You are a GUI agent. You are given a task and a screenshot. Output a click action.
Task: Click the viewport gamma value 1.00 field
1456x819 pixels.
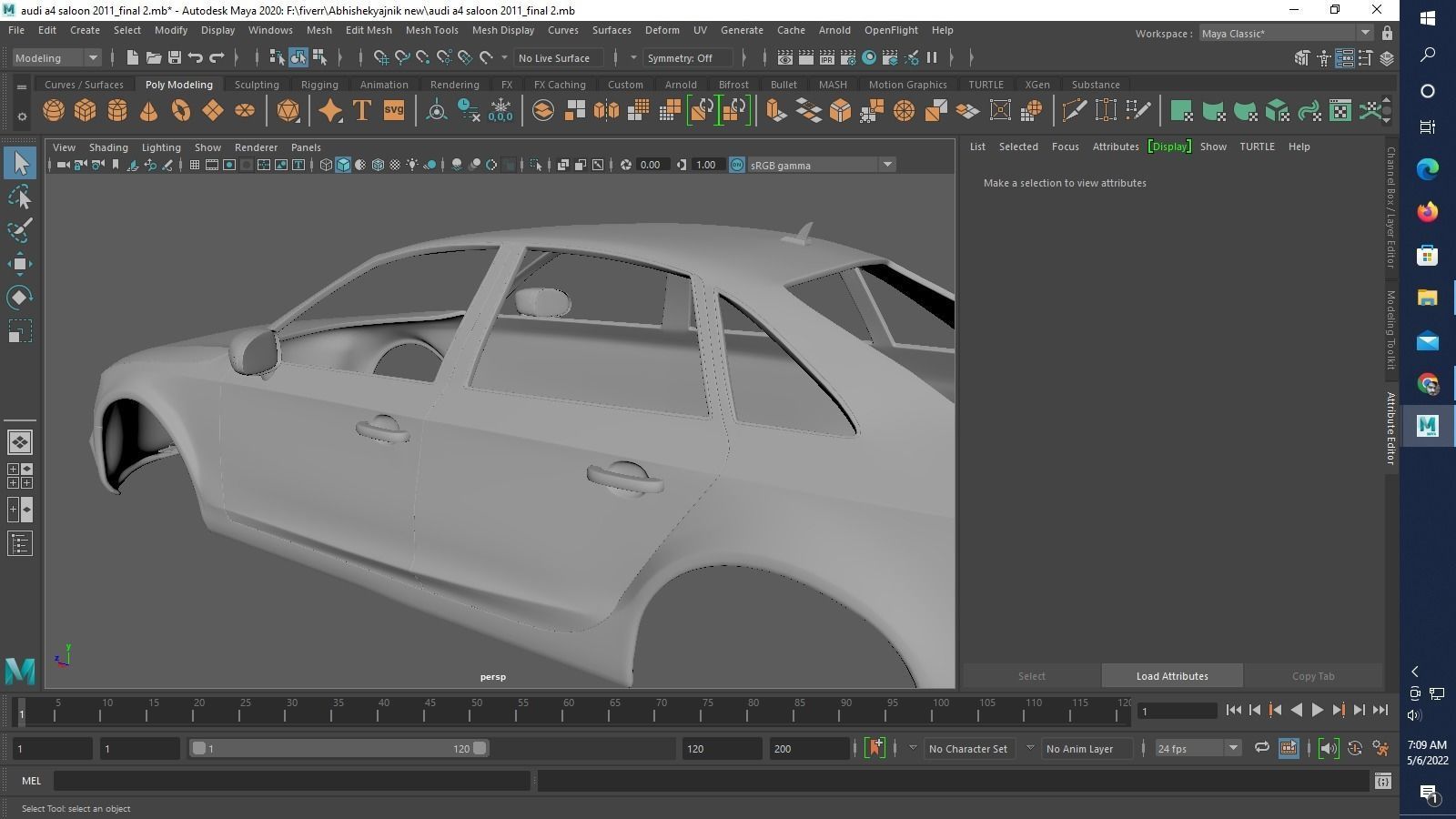pyautogui.click(x=706, y=165)
